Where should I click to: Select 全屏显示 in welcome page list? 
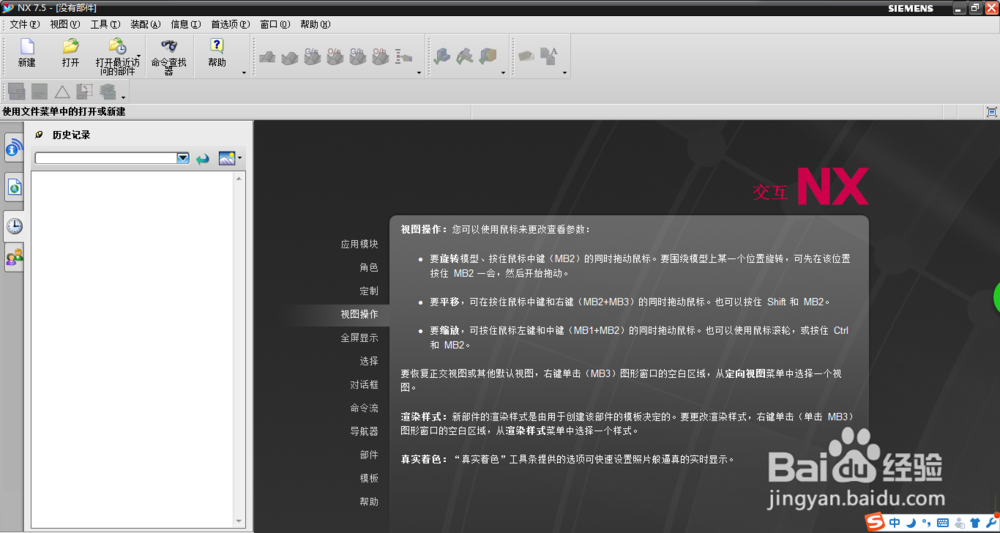pyautogui.click(x=359, y=338)
